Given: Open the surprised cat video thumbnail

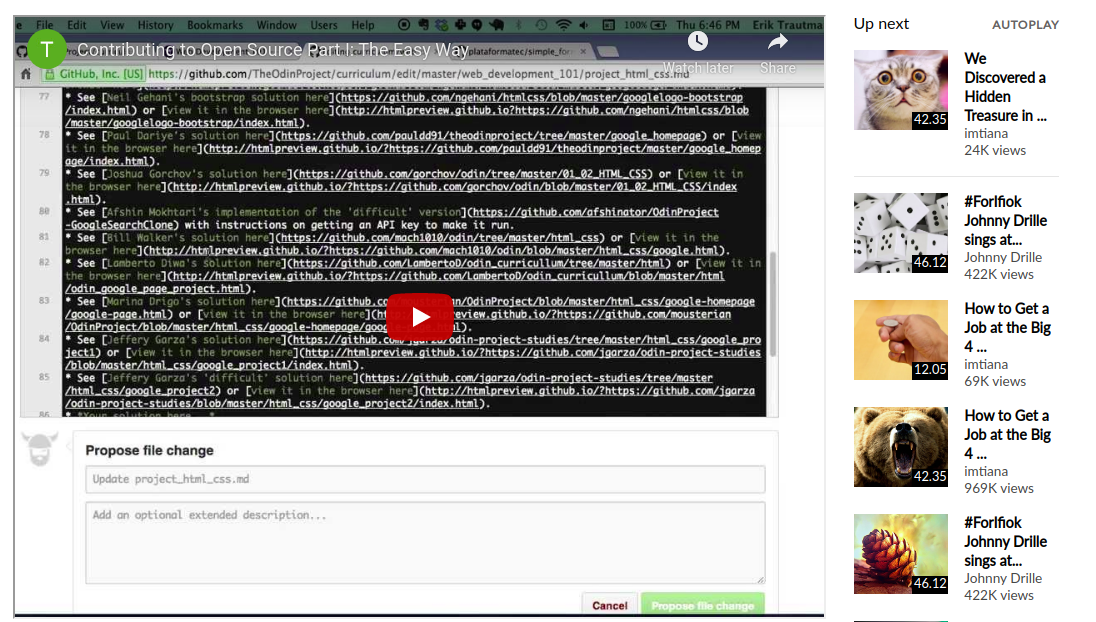Looking at the screenshot, I should point(900,89).
